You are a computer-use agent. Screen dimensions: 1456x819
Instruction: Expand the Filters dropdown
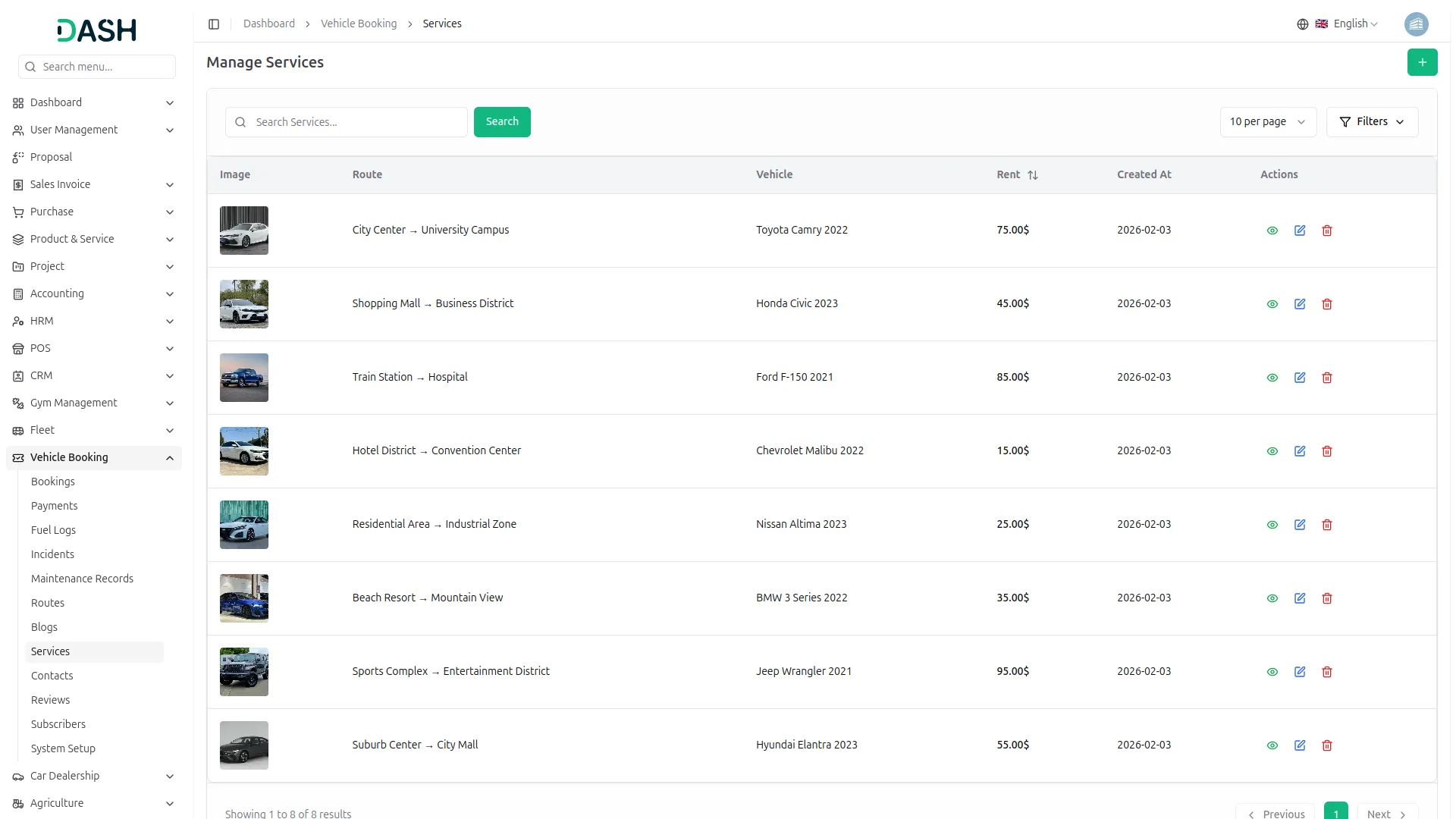click(x=1372, y=122)
